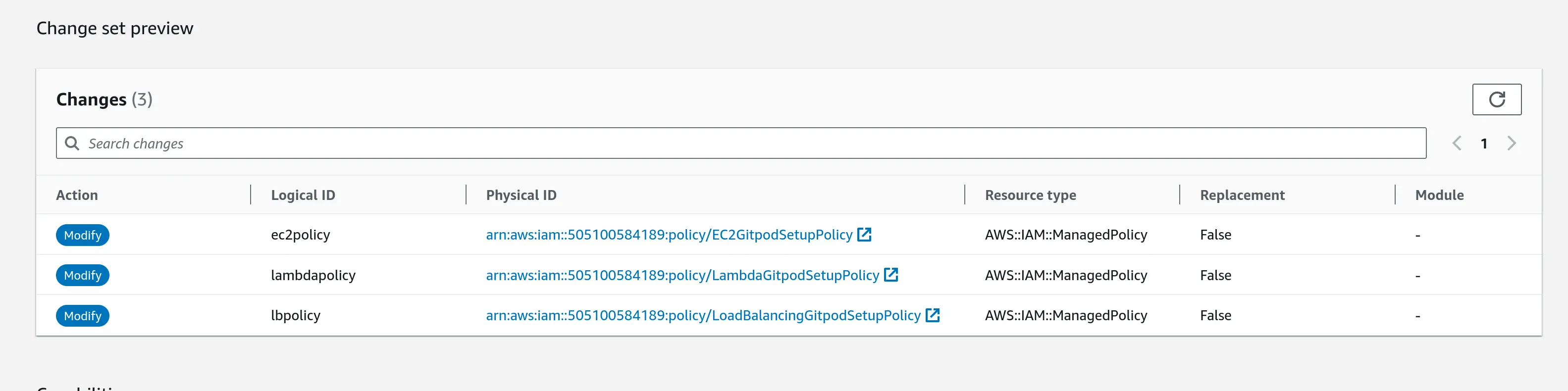Click AWS::IAM::ManagedPolicy in ec2policy row
Viewport: 1568px width, 391px height.
point(1066,235)
